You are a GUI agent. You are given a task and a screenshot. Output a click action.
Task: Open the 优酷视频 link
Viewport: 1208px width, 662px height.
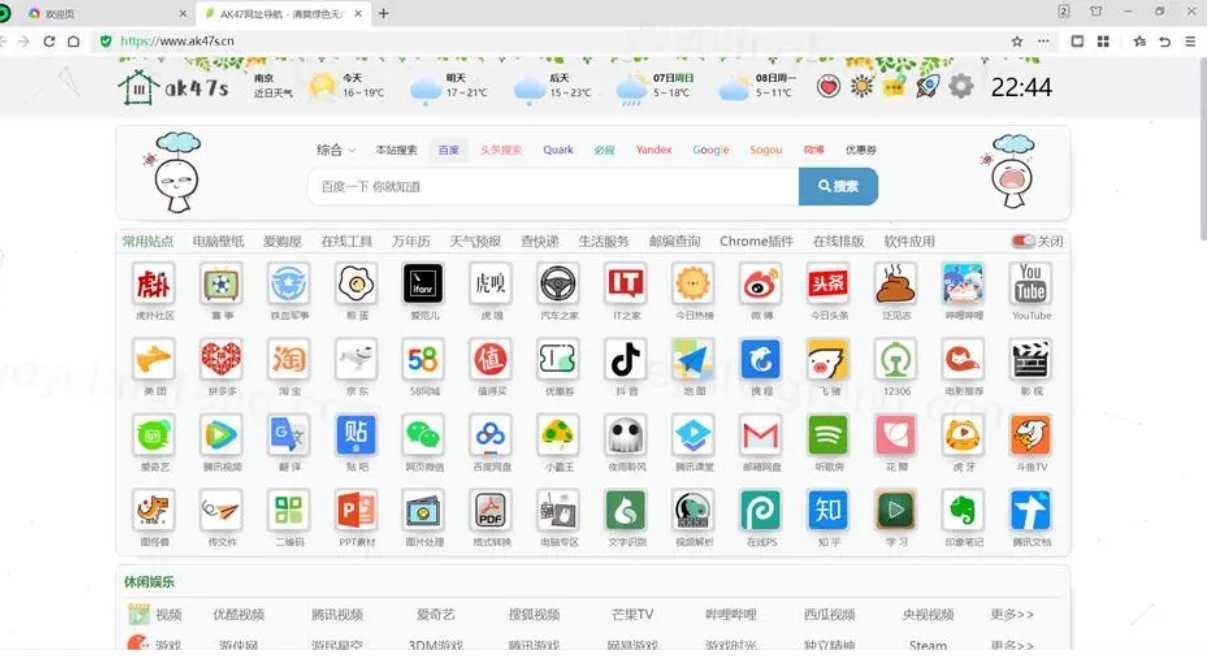pyautogui.click(x=239, y=614)
